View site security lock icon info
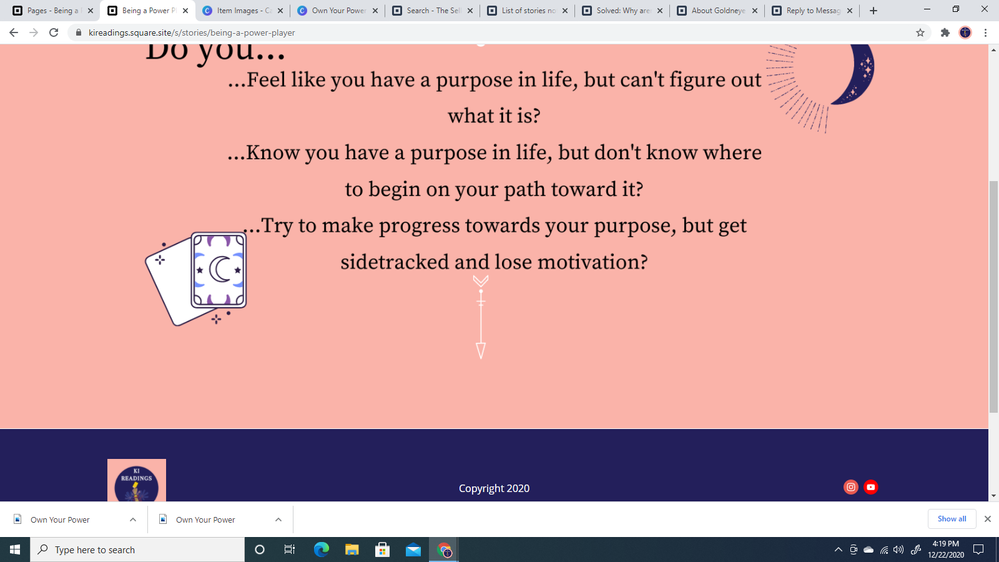Viewport: 999px width, 562px height. [78, 32]
